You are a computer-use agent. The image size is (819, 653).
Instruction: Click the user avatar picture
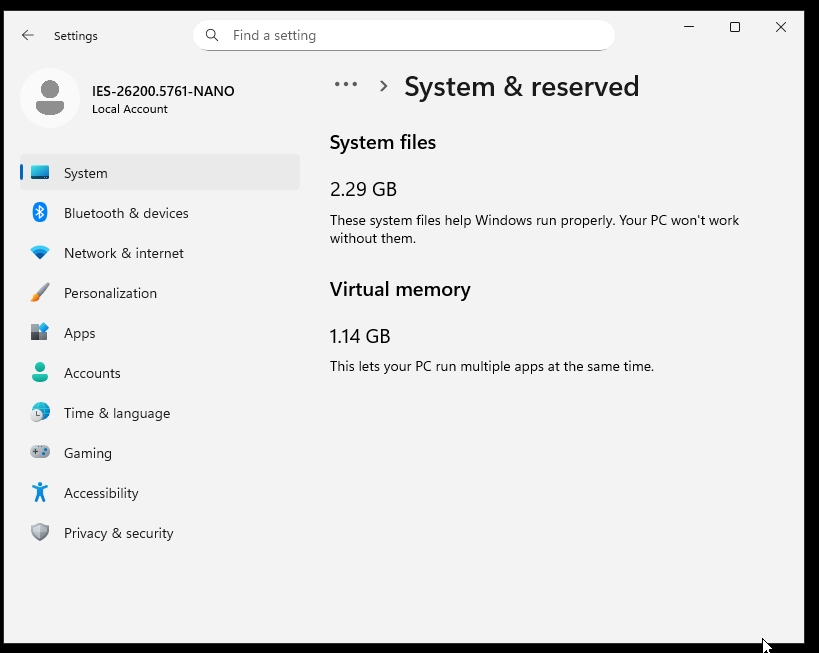point(50,98)
